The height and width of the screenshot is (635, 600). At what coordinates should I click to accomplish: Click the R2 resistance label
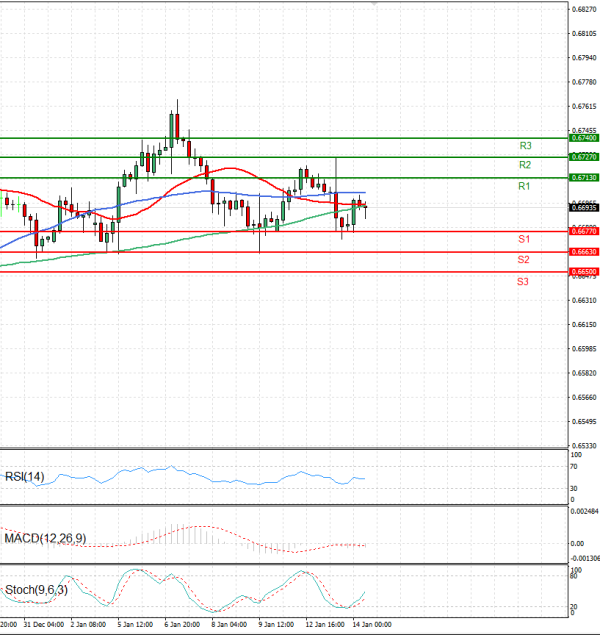click(x=523, y=164)
